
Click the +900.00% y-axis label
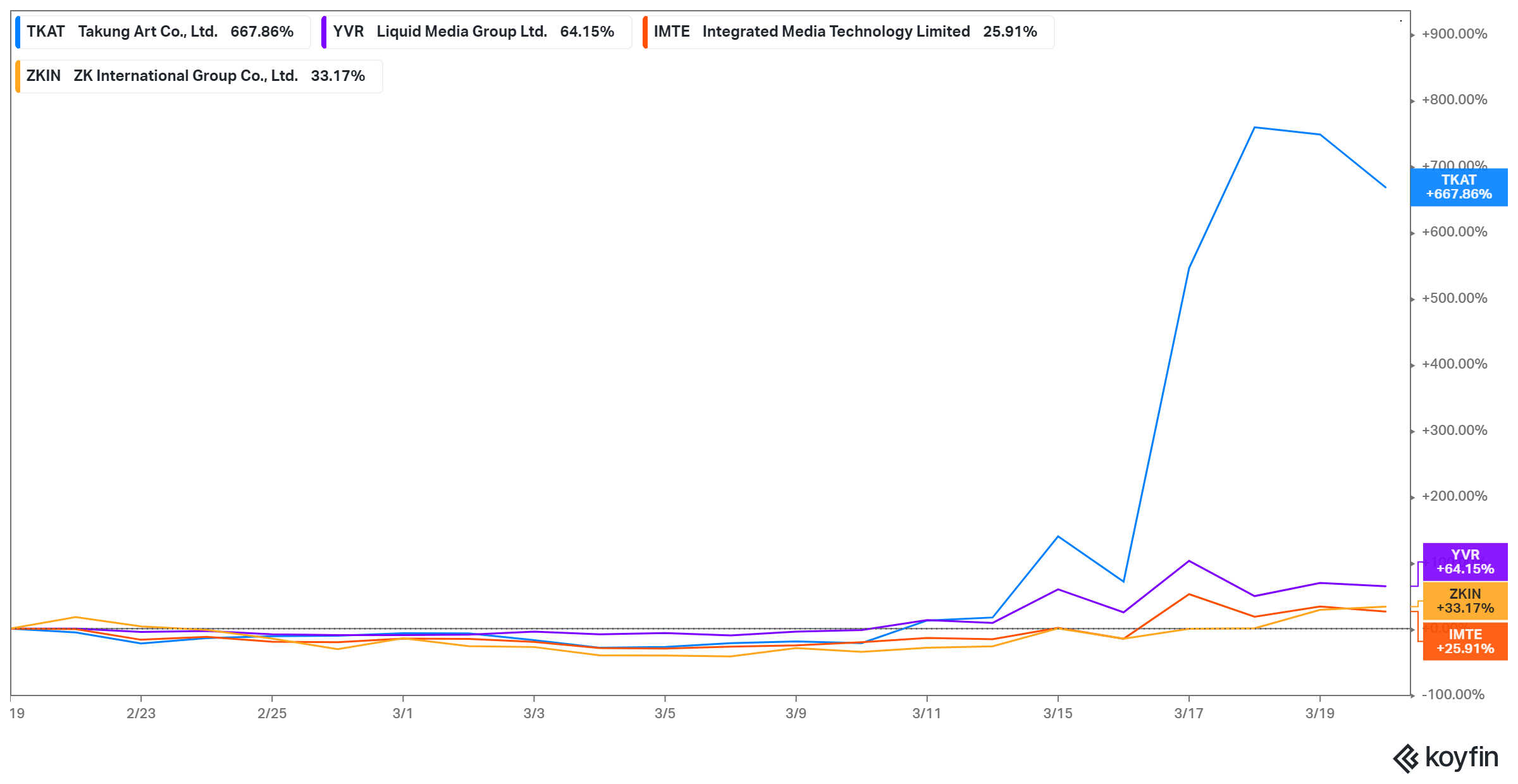point(1454,34)
